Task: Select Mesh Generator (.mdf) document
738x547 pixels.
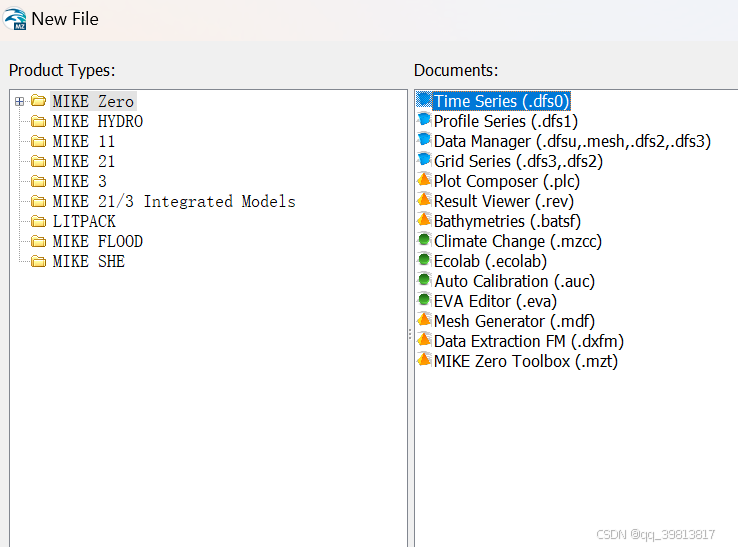Action: 514,322
